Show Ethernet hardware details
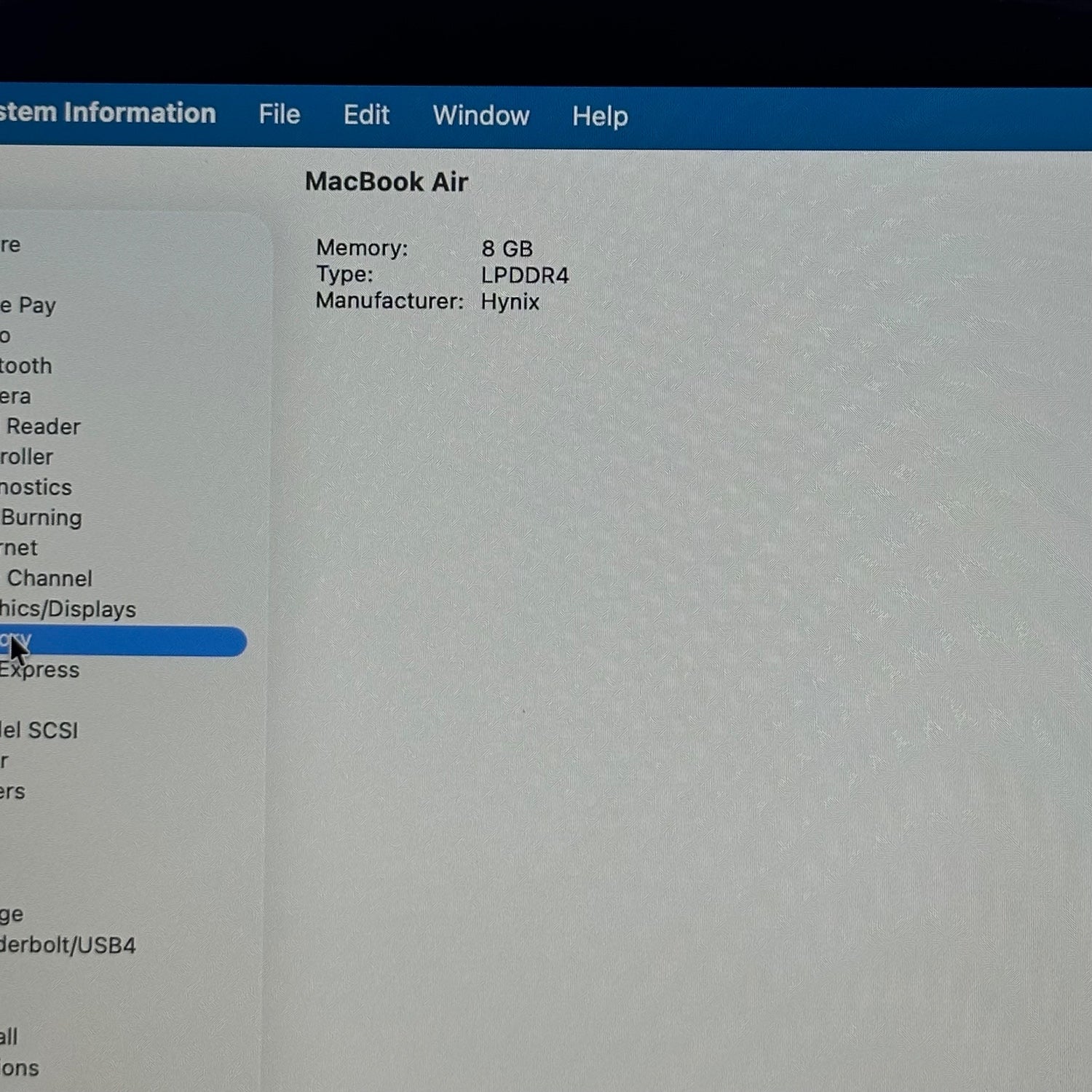 tap(19, 547)
